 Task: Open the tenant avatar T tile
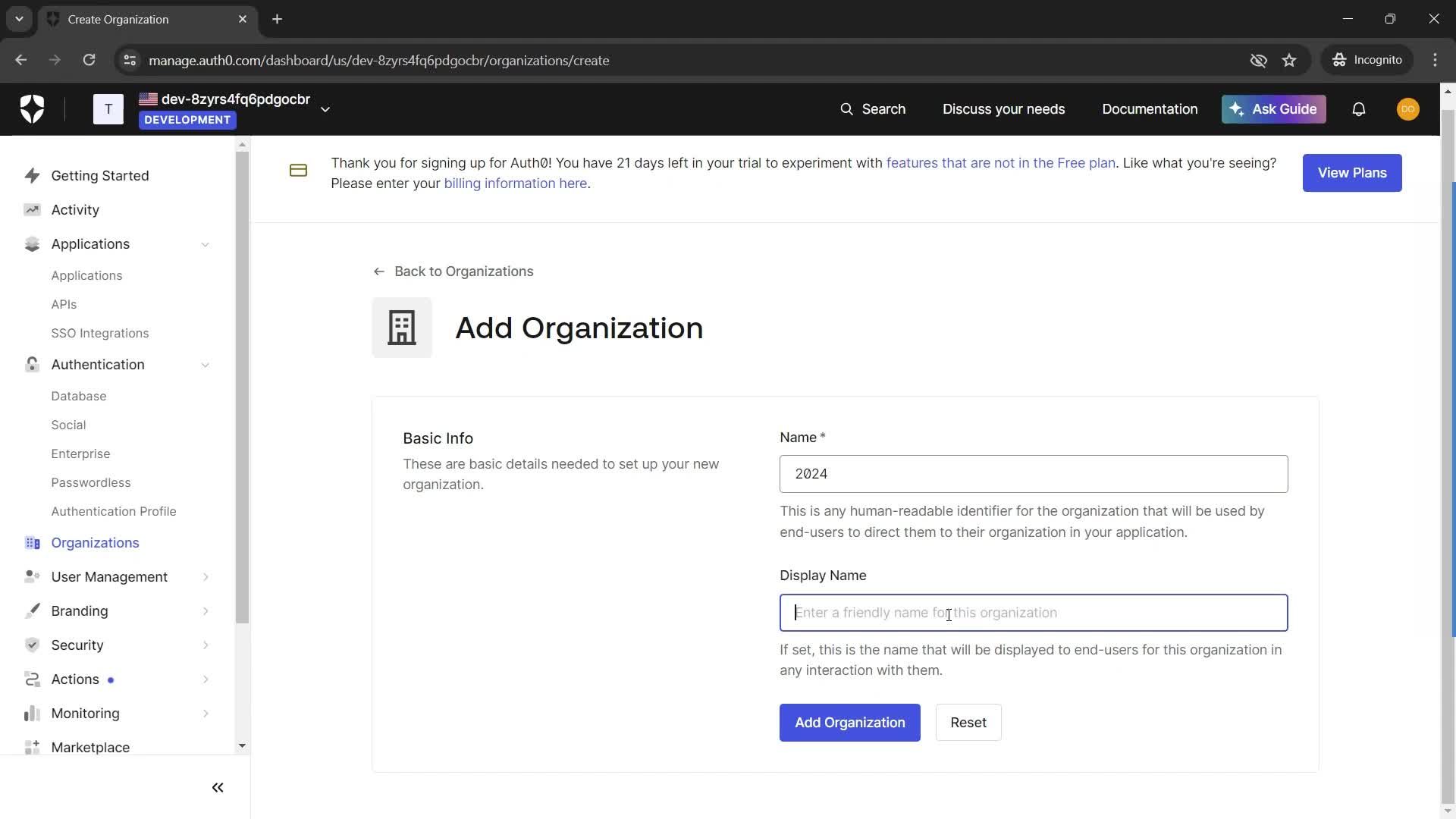(108, 109)
